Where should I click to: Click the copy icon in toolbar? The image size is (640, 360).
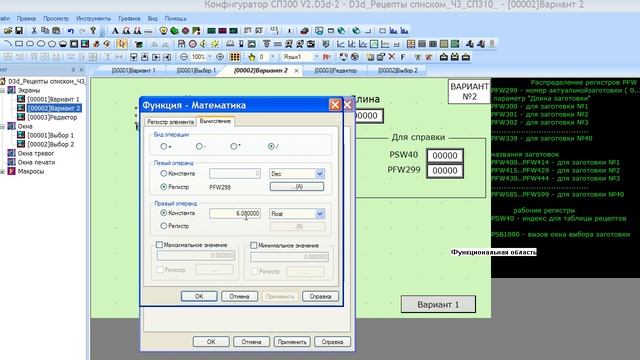[x=45, y=31]
